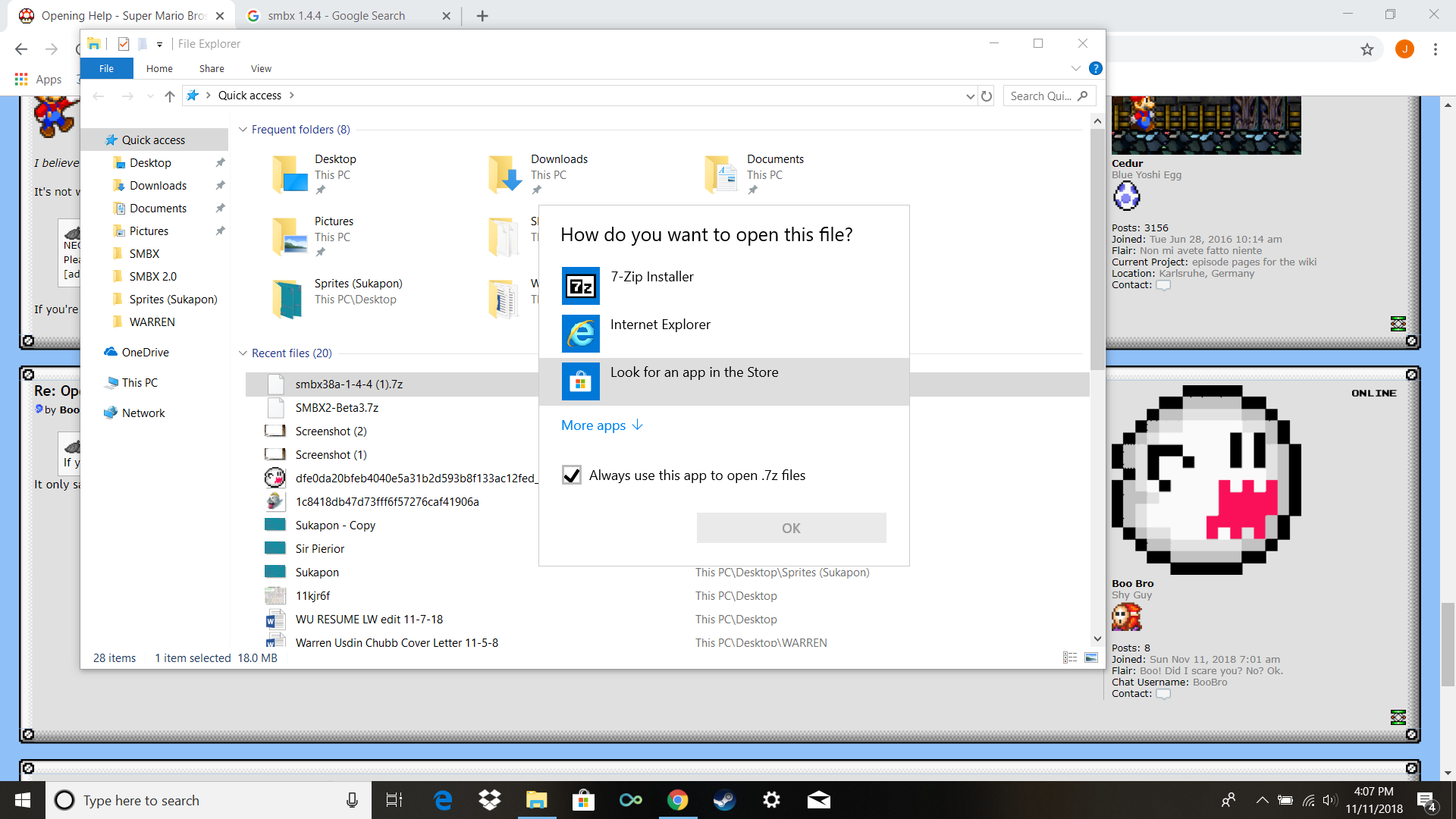Open the Share ribbon tab
The height and width of the screenshot is (819, 1456).
click(212, 68)
